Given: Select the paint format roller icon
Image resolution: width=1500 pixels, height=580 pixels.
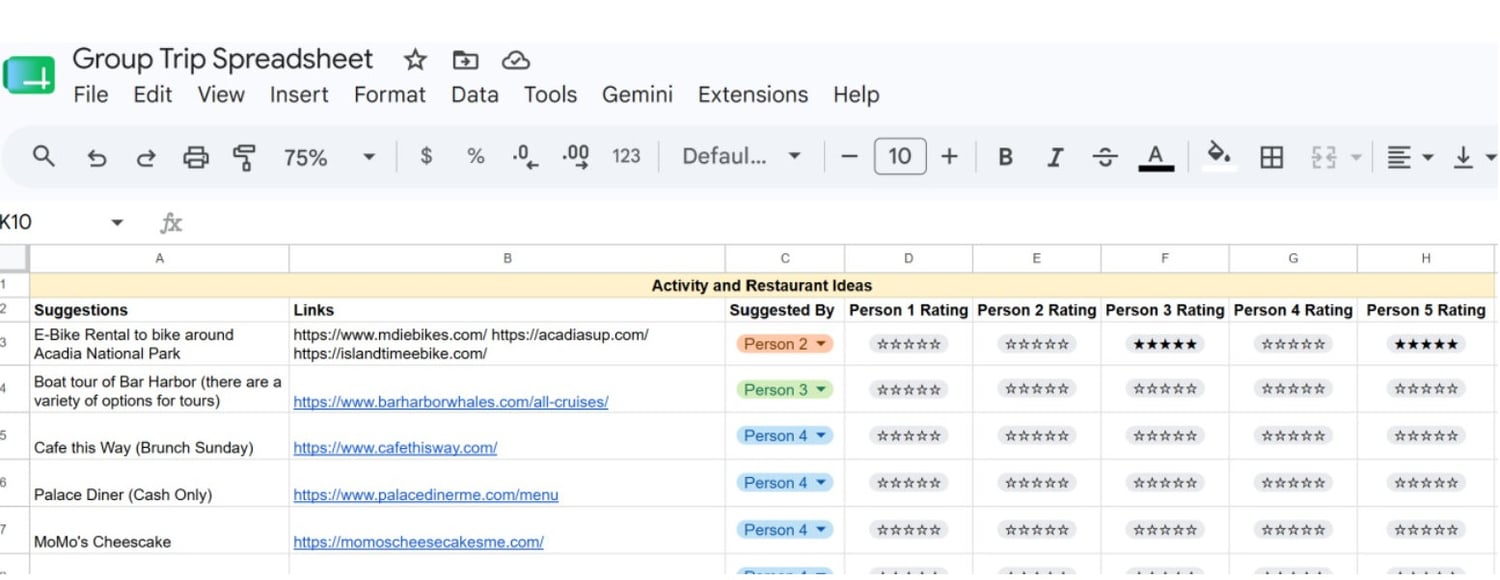Looking at the screenshot, I should point(244,157).
